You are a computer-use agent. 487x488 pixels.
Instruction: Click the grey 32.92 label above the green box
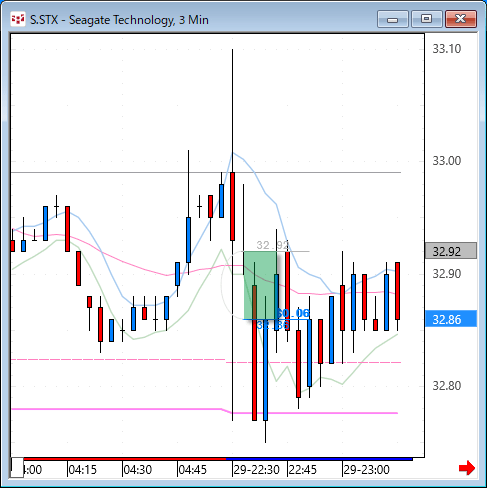tap(272, 245)
